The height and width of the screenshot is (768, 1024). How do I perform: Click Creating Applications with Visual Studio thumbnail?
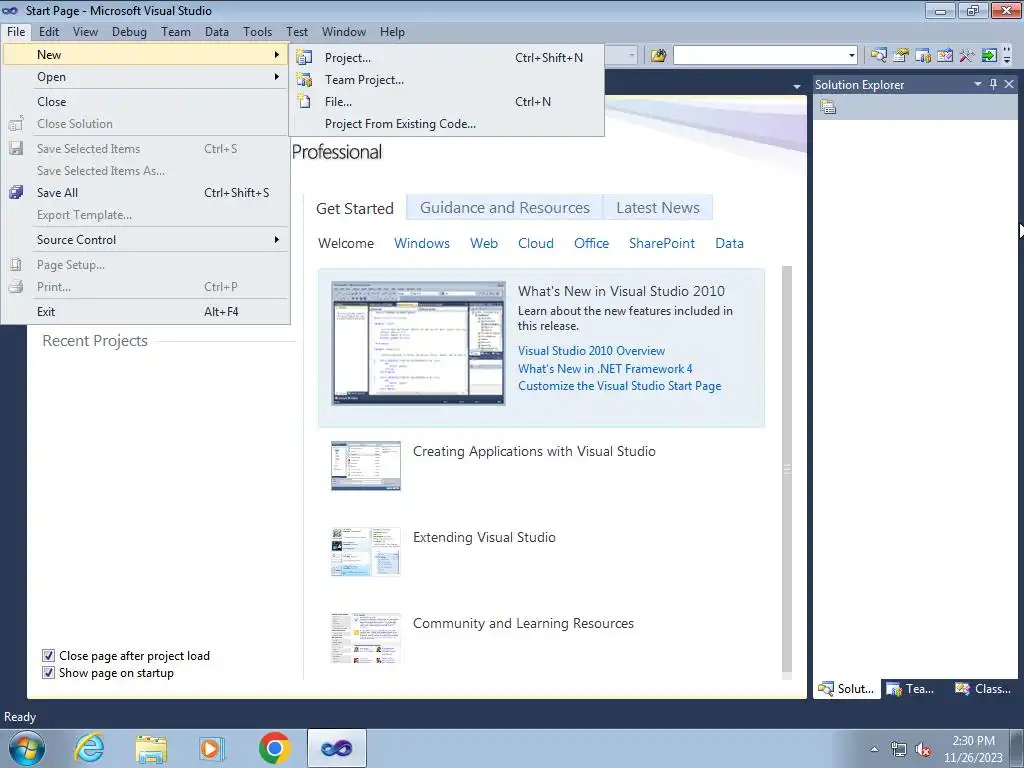point(366,466)
